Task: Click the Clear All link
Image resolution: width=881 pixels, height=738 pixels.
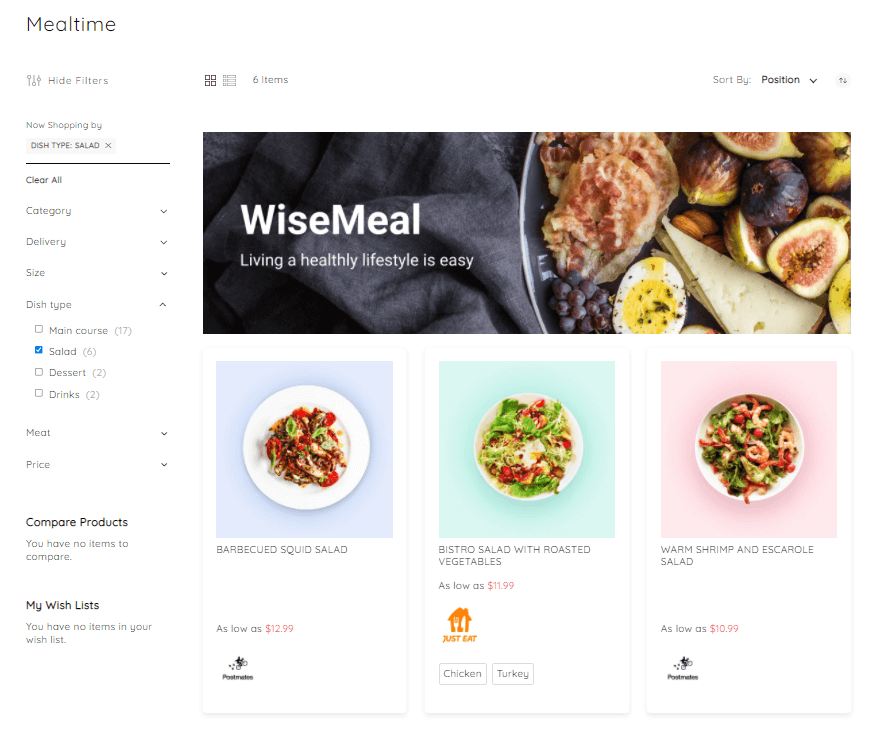Action: [x=44, y=180]
